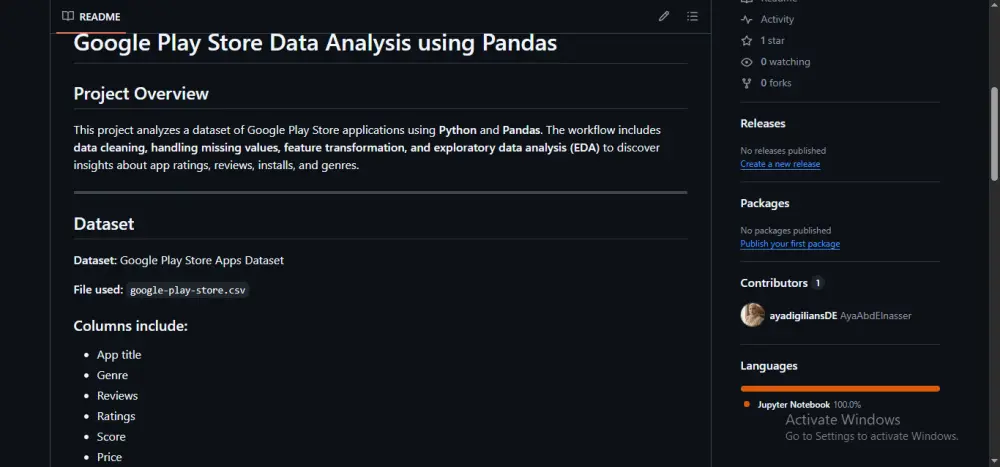
Task: Click the No packages published text
Action: 786,231
